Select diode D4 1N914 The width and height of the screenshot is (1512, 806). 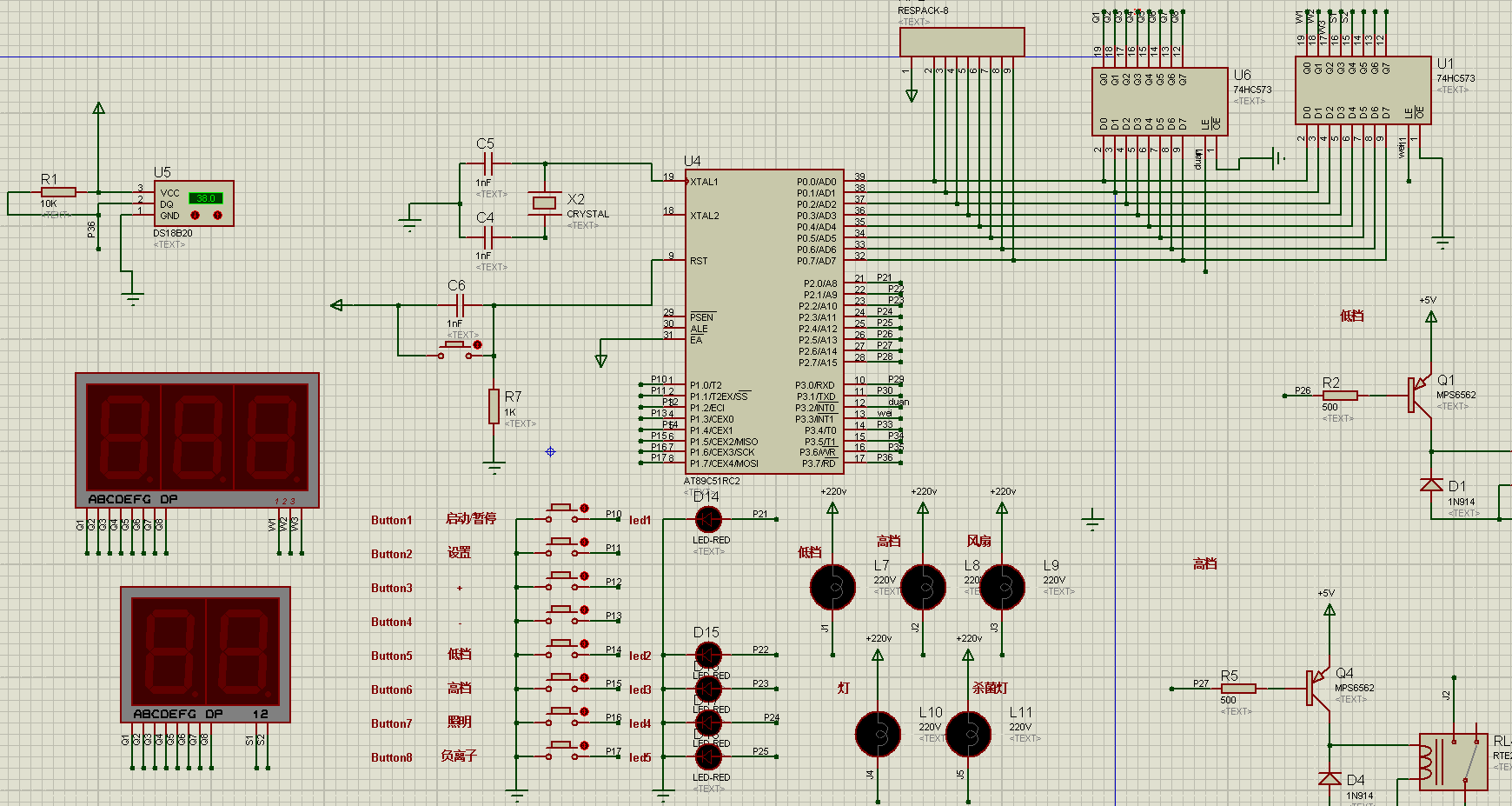(1330, 778)
